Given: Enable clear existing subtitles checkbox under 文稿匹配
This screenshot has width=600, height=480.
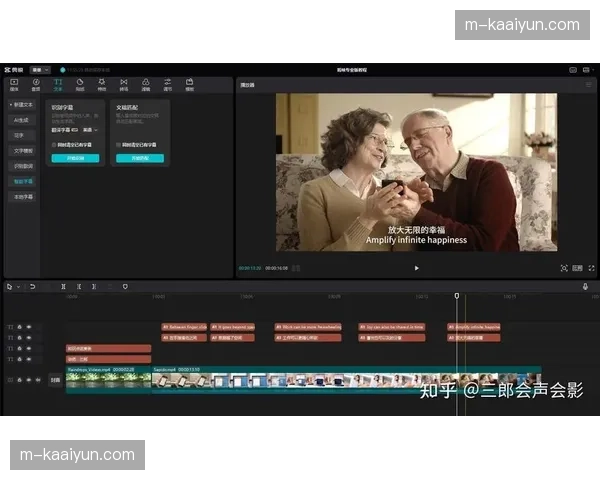Looking at the screenshot, I should (118, 144).
